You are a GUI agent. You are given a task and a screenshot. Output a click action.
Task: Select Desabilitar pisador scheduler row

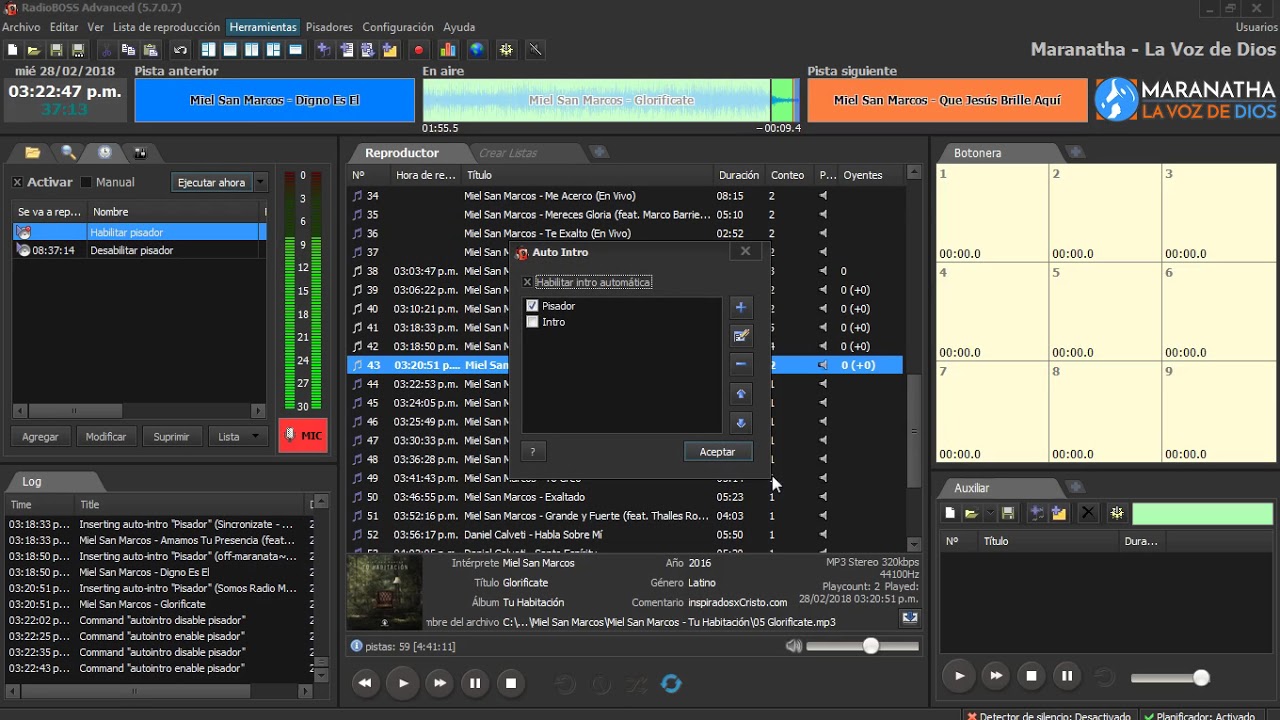click(x=139, y=251)
